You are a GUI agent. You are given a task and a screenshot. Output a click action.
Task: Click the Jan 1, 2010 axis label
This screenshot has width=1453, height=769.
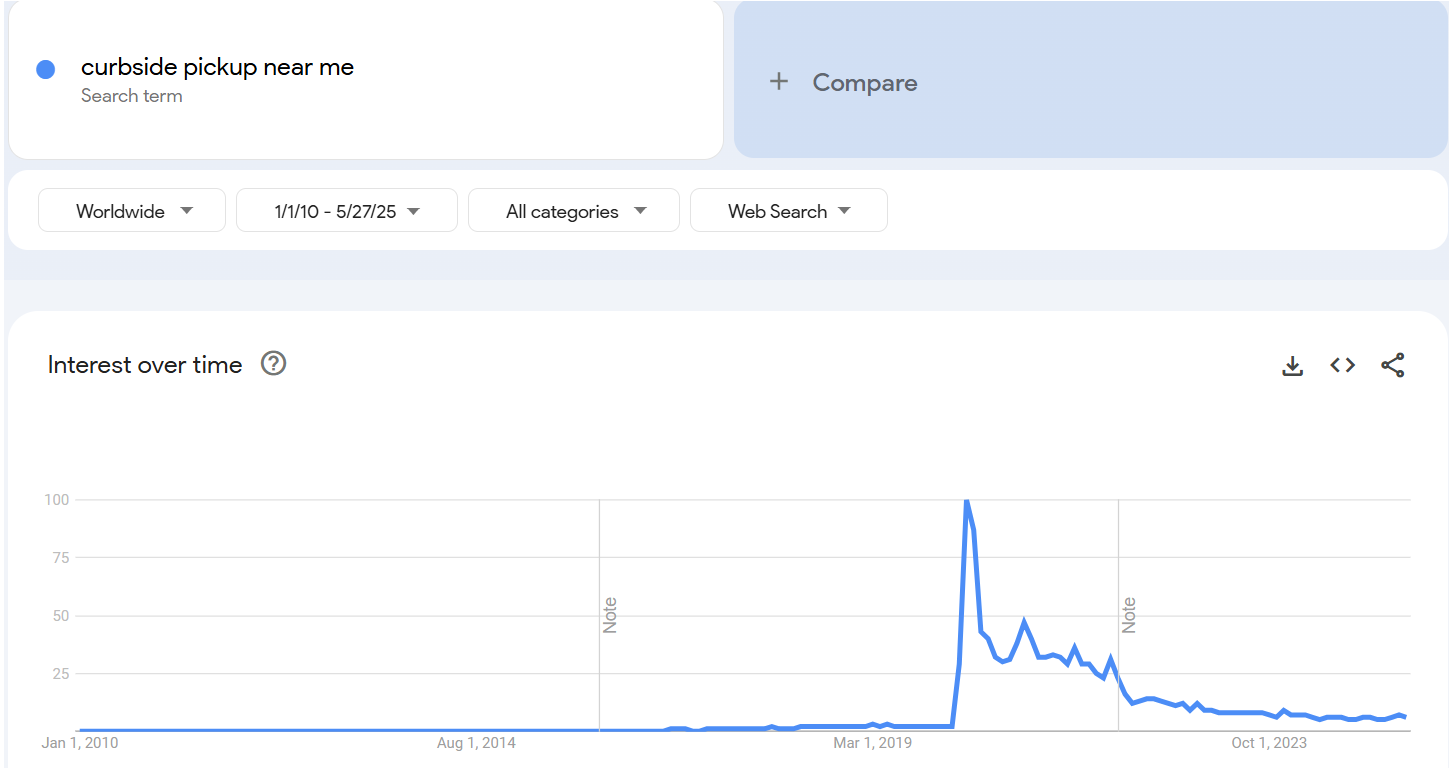pos(80,743)
